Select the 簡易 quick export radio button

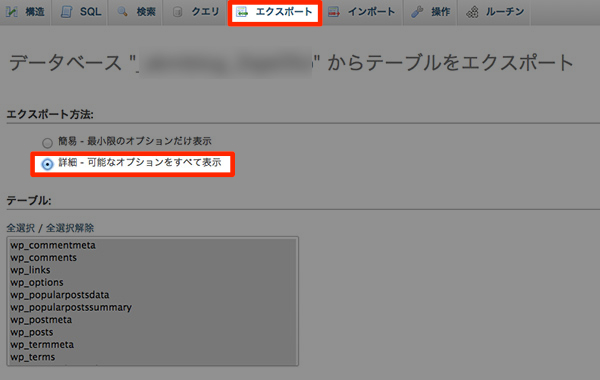click(x=47, y=143)
